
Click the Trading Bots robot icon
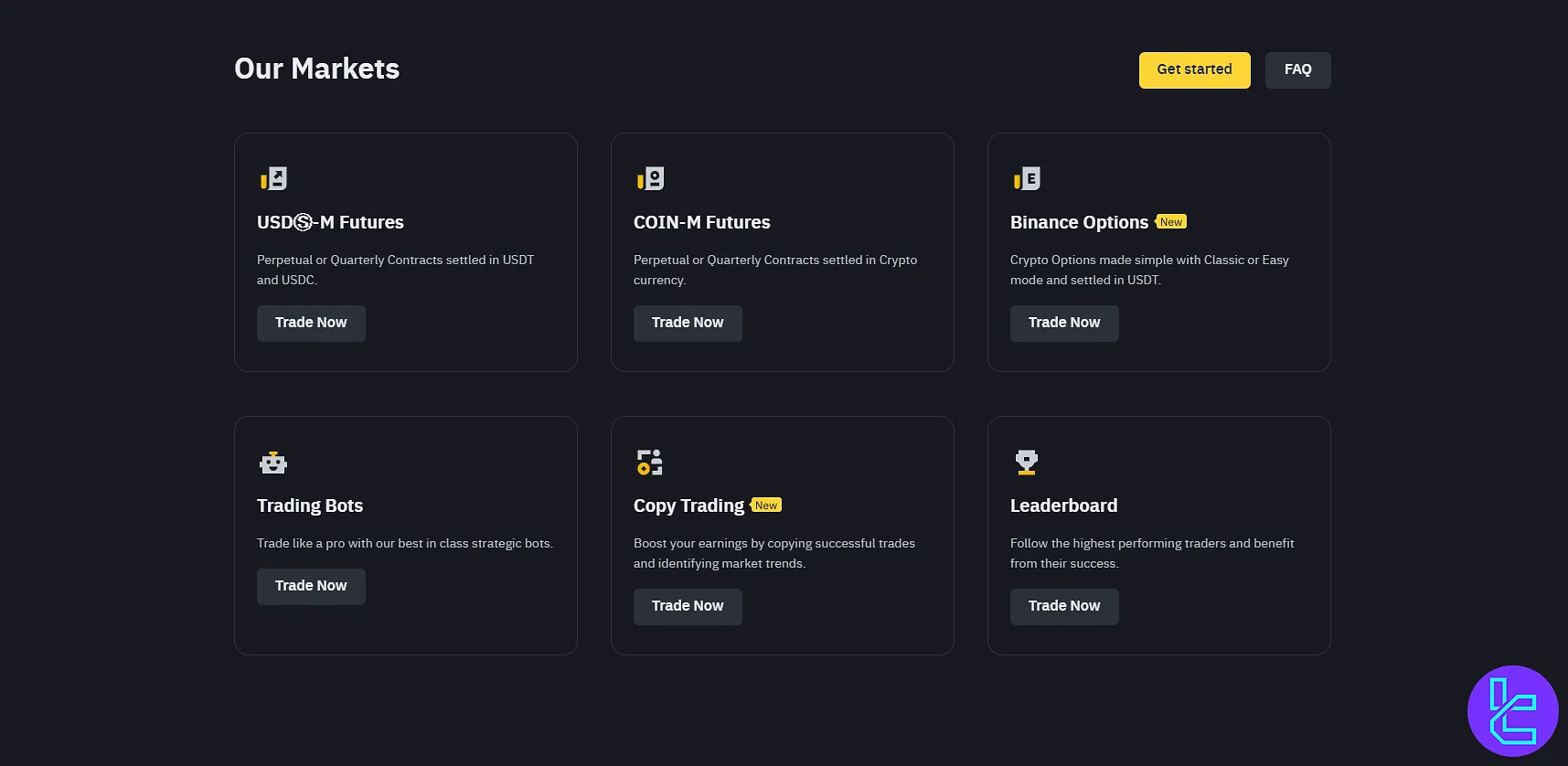273,463
